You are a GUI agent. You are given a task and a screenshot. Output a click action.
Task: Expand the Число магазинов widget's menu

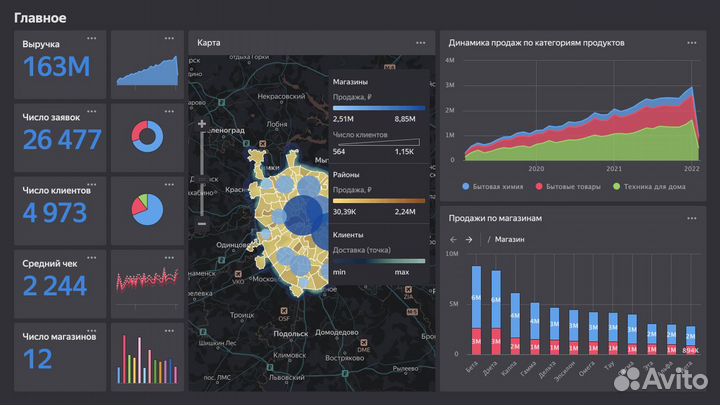click(x=92, y=331)
